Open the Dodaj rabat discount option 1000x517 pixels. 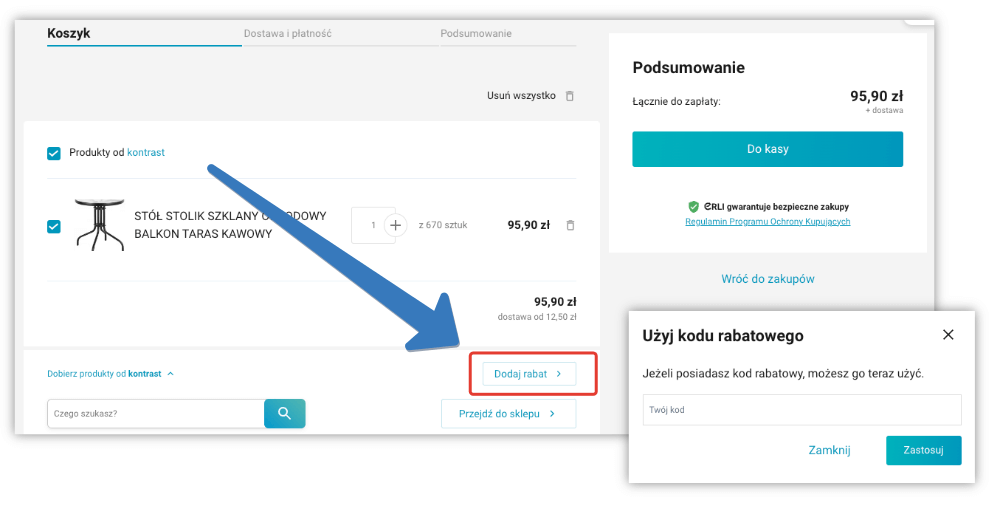coord(528,374)
